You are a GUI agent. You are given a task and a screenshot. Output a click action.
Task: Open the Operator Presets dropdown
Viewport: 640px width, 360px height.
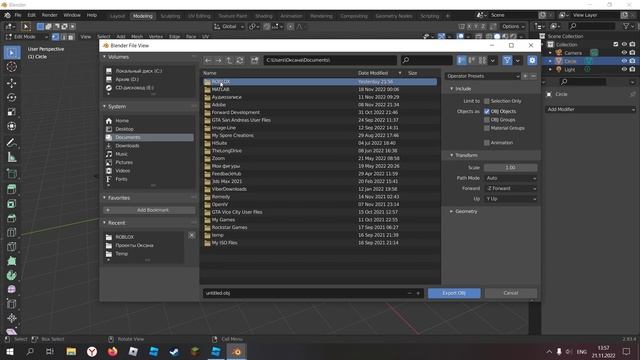point(482,76)
